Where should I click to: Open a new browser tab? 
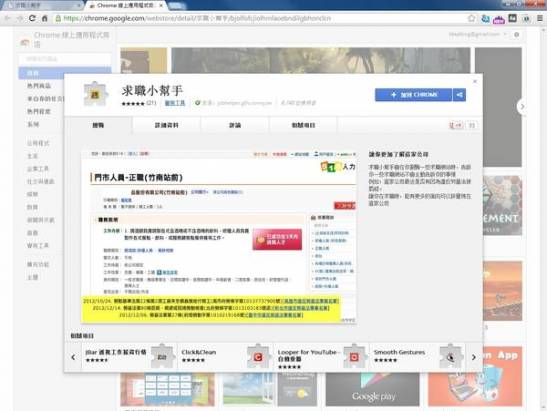tap(177, 6)
